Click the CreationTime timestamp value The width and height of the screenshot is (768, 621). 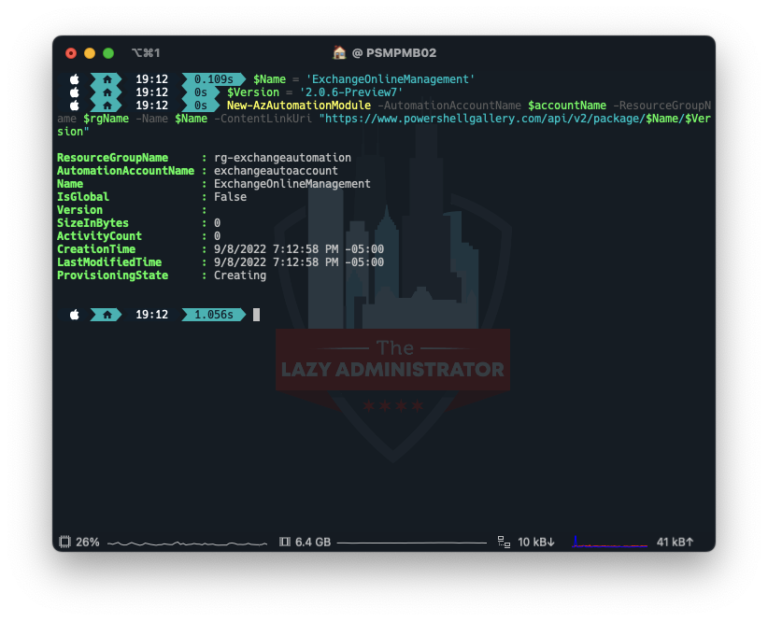click(x=299, y=249)
